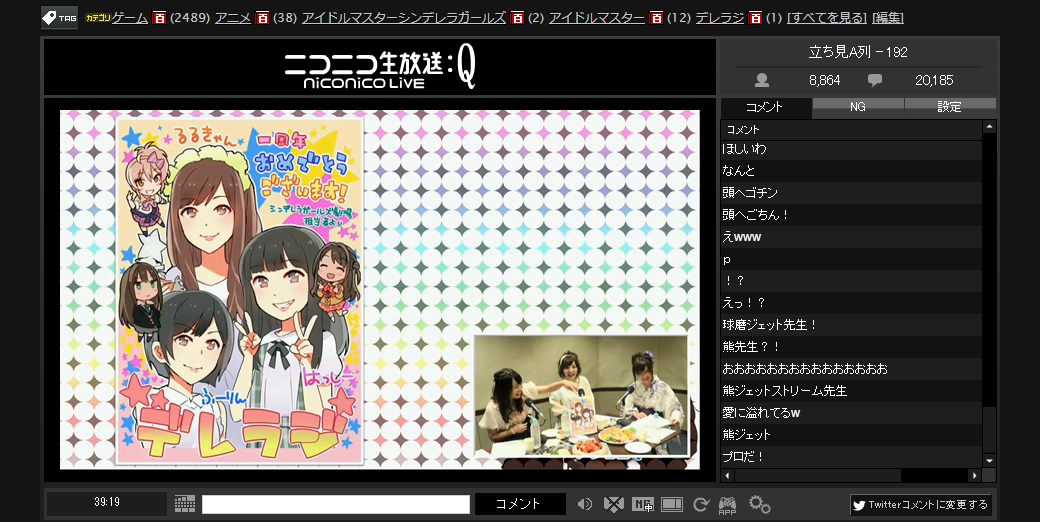Open the ゲーム category tag

pos(129,18)
